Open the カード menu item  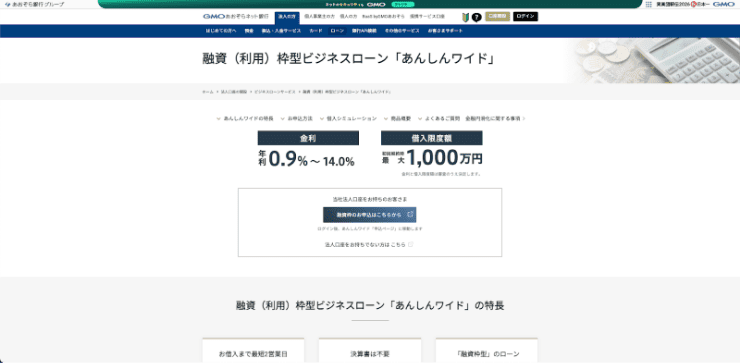pyautogui.click(x=316, y=31)
